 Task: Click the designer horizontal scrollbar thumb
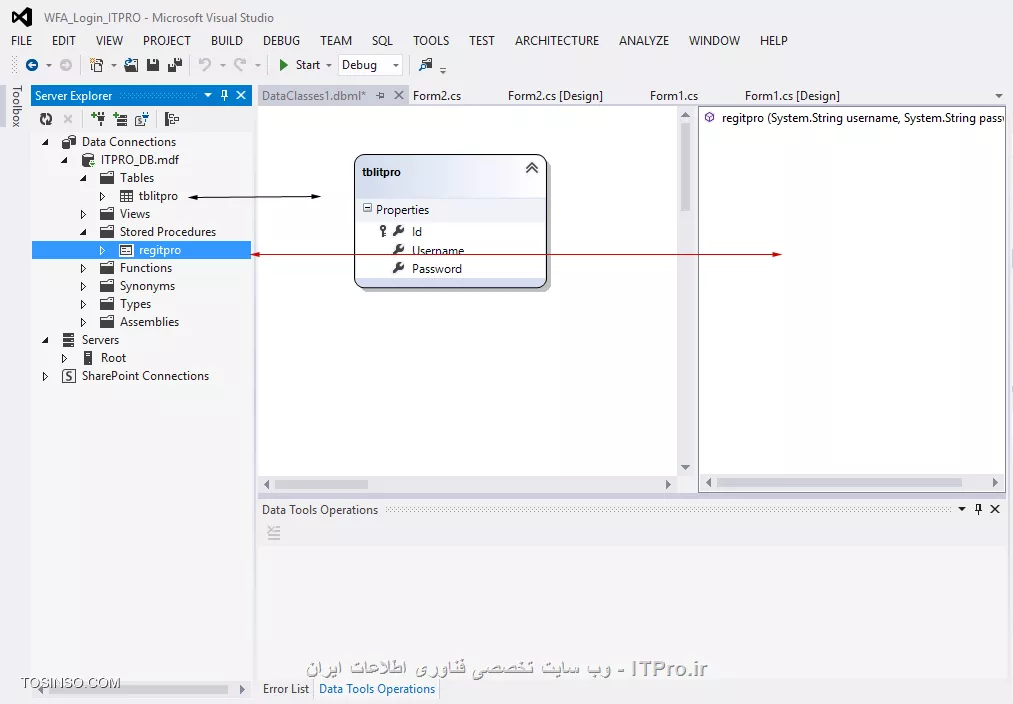pyautogui.click(x=321, y=484)
